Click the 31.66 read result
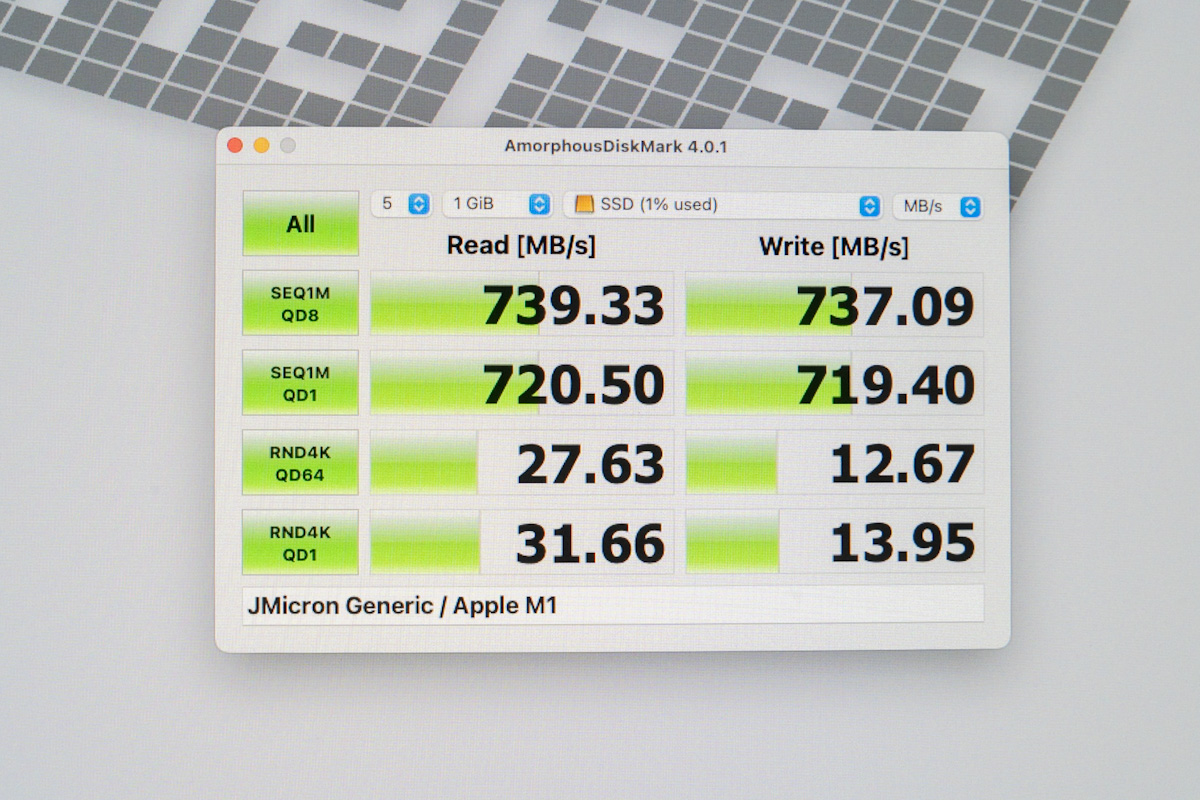The width and height of the screenshot is (1200, 800). [522, 542]
